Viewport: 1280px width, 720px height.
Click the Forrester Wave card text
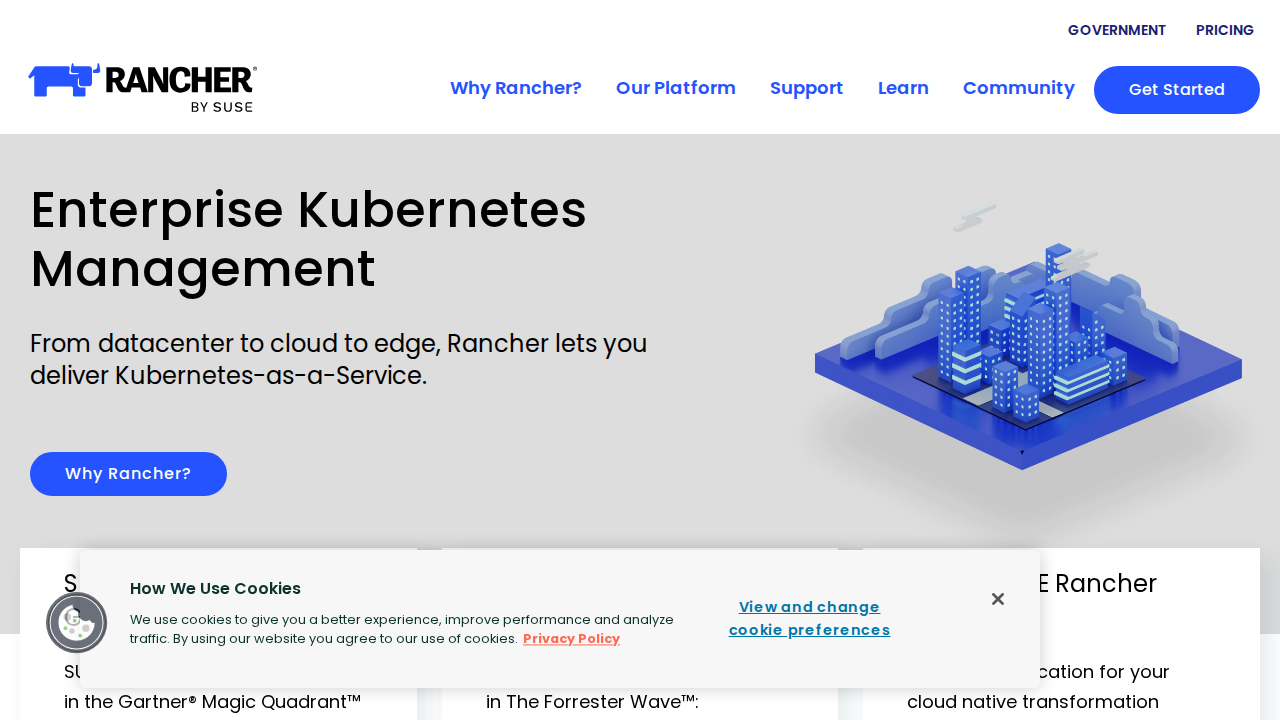coord(592,702)
